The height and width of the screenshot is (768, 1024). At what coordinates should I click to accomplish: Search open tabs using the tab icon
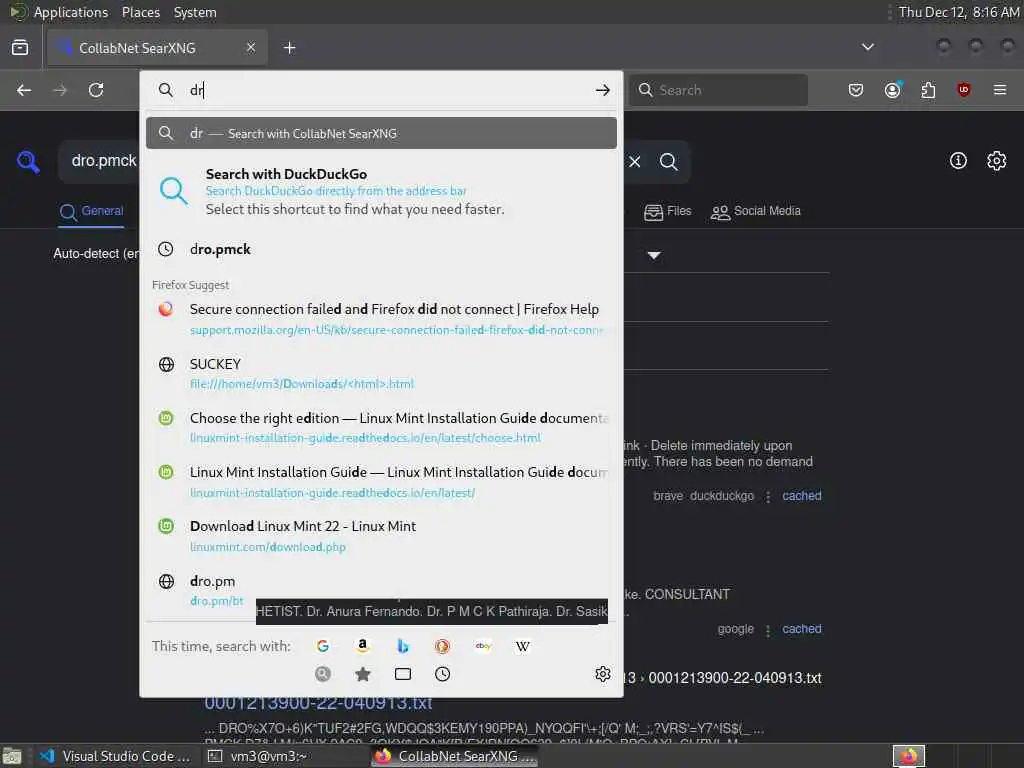pyautogui.click(x=403, y=674)
